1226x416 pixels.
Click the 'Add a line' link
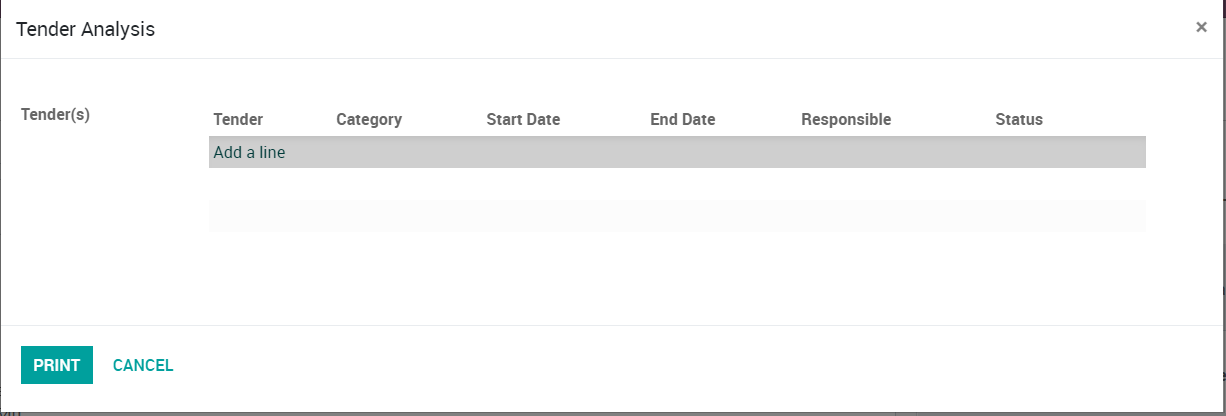[249, 153]
